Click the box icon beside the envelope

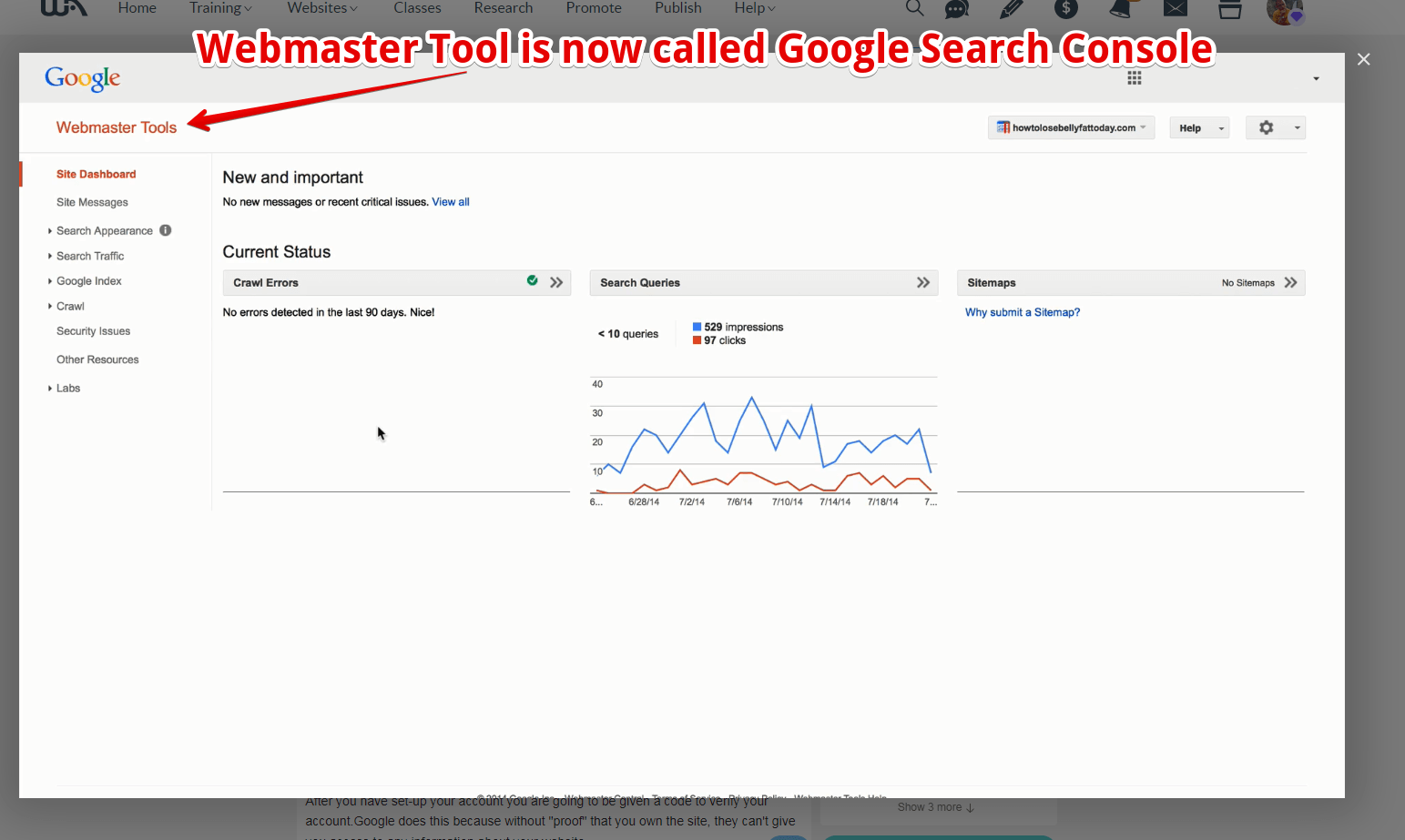tap(1230, 8)
